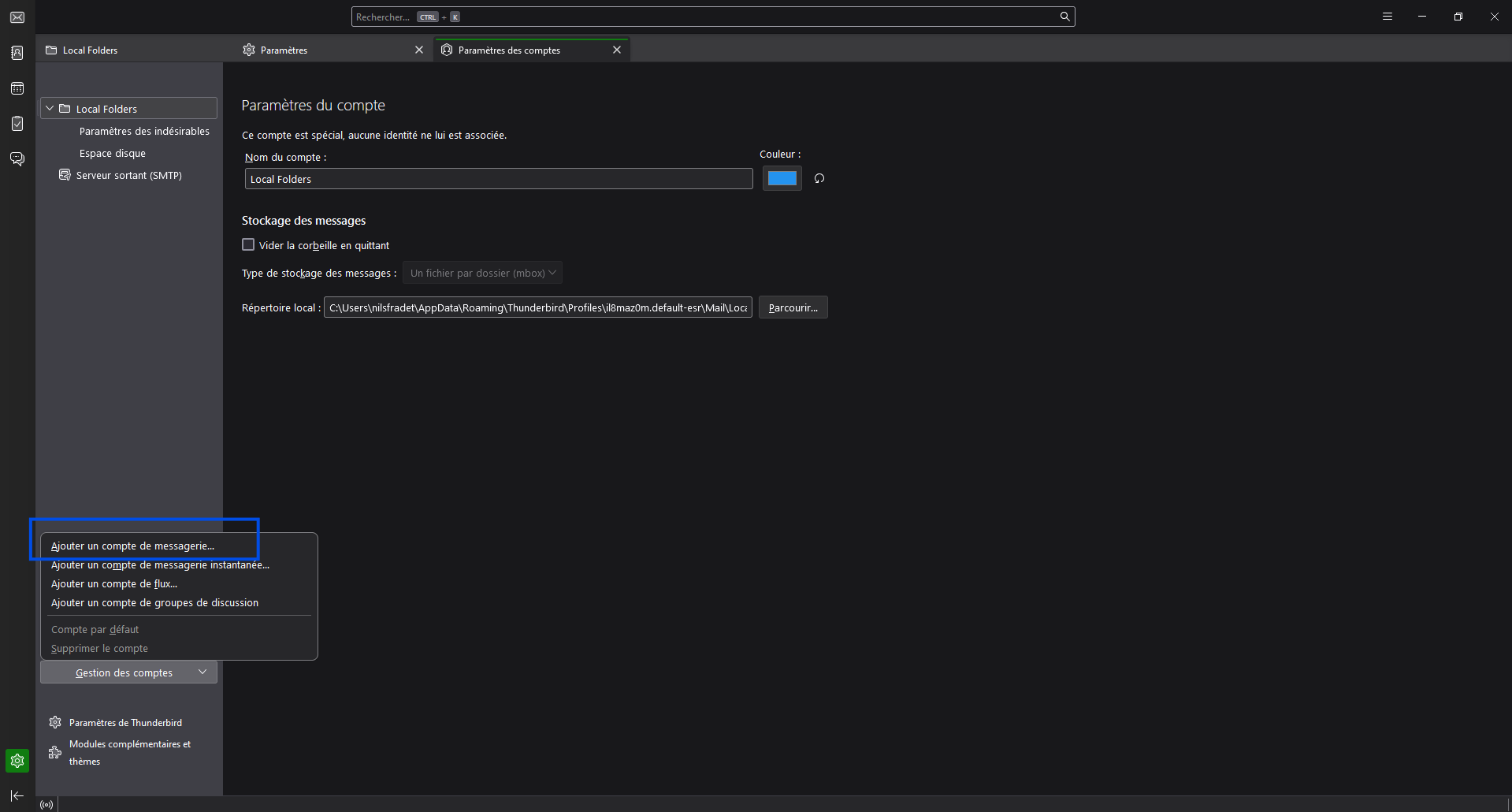Click the Parcourir button
The height and width of the screenshot is (812, 1512).
click(x=793, y=307)
